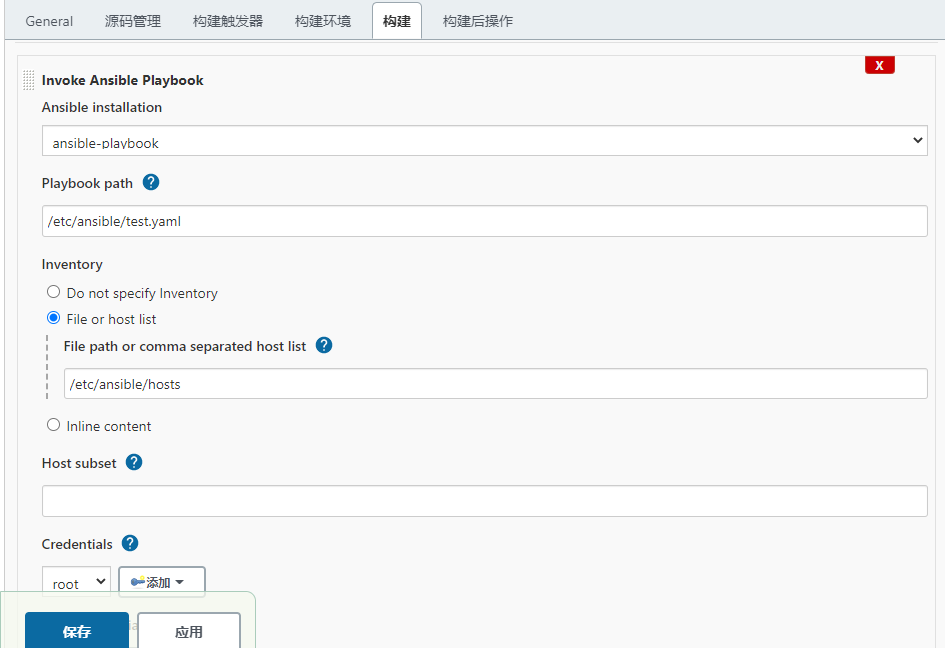This screenshot has height=648, width=945.
Task: Select Inline content inventory option
Action: point(54,425)
